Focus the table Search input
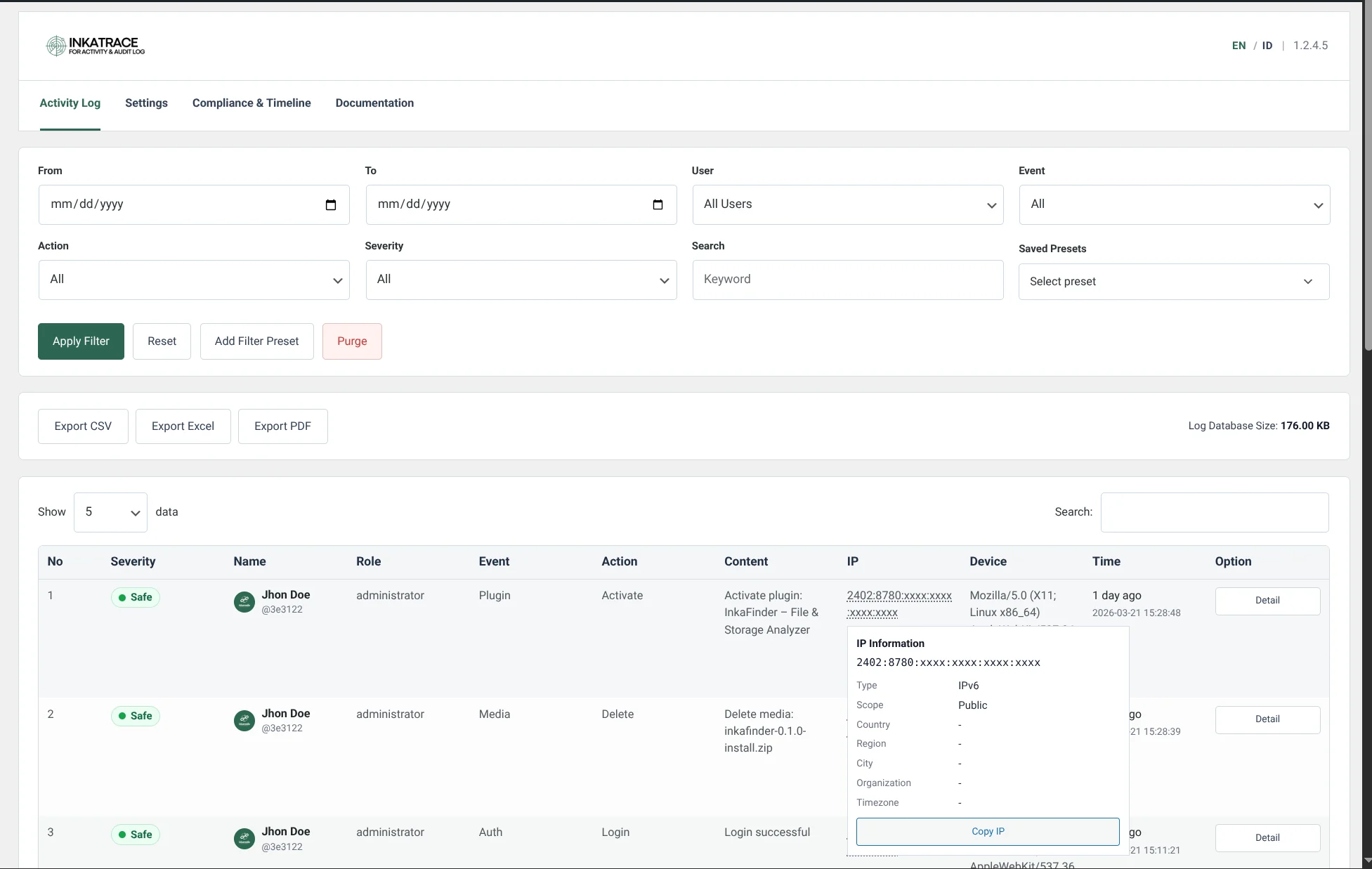Screen dimensions: 1372x869 click(1215, 512)
